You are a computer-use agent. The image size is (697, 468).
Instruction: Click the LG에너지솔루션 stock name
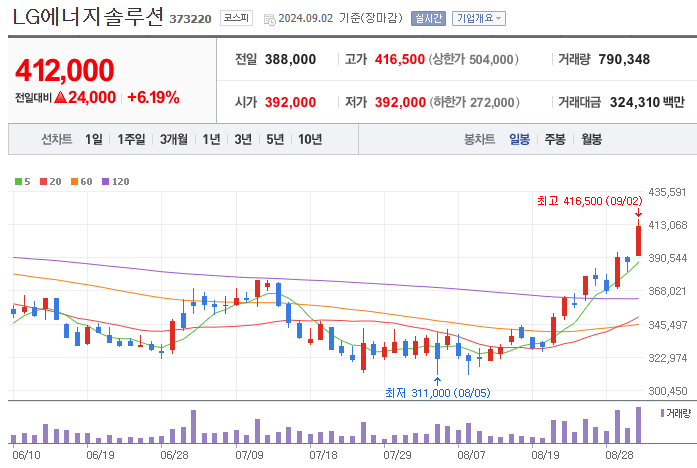[88, 17]
